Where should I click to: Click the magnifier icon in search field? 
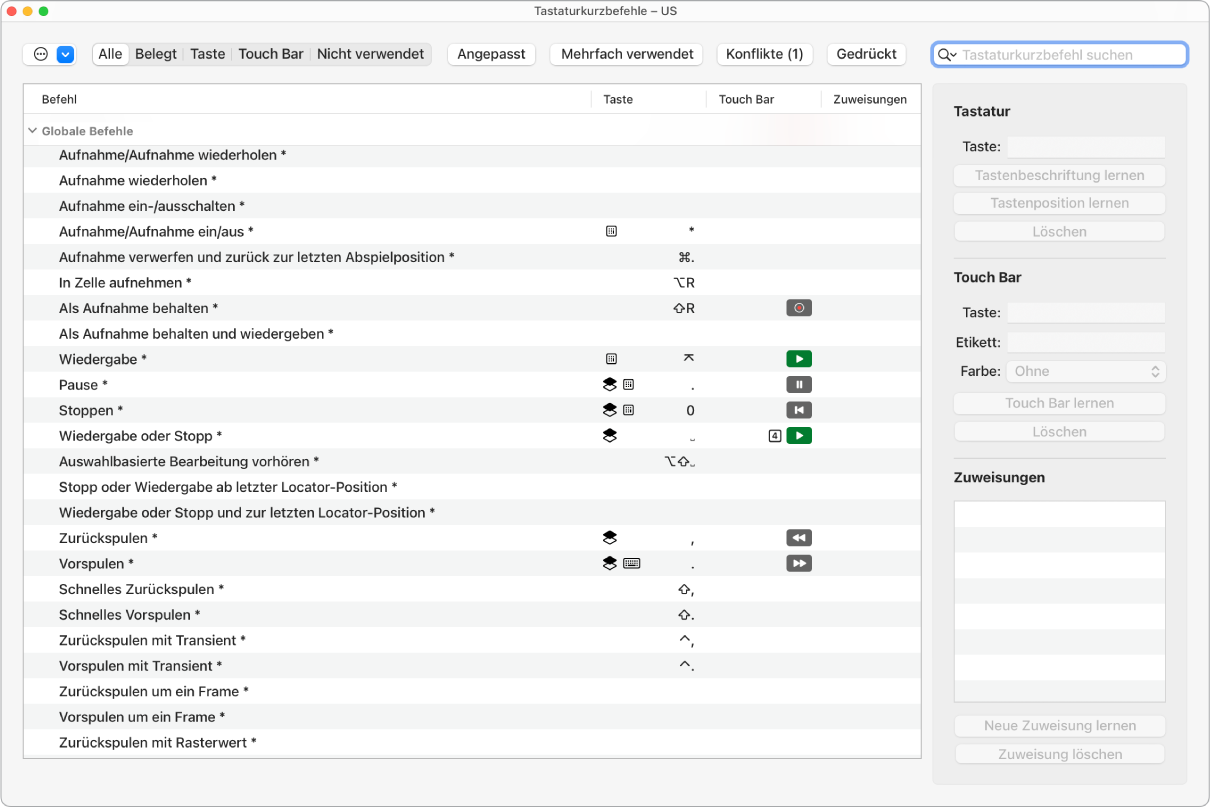click(x=946, y=55)
